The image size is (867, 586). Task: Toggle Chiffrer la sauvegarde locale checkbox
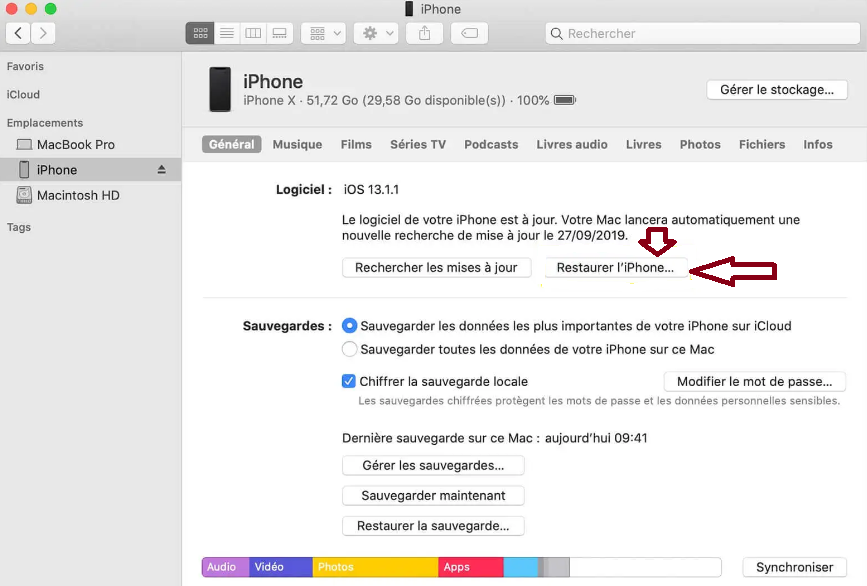[349, 381]
